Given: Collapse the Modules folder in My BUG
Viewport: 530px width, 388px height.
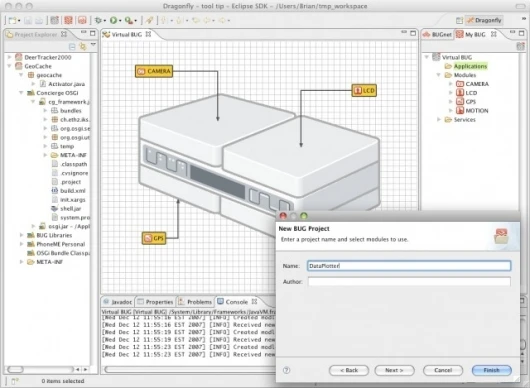Looking at the screenshot, I should coord(439,75).
